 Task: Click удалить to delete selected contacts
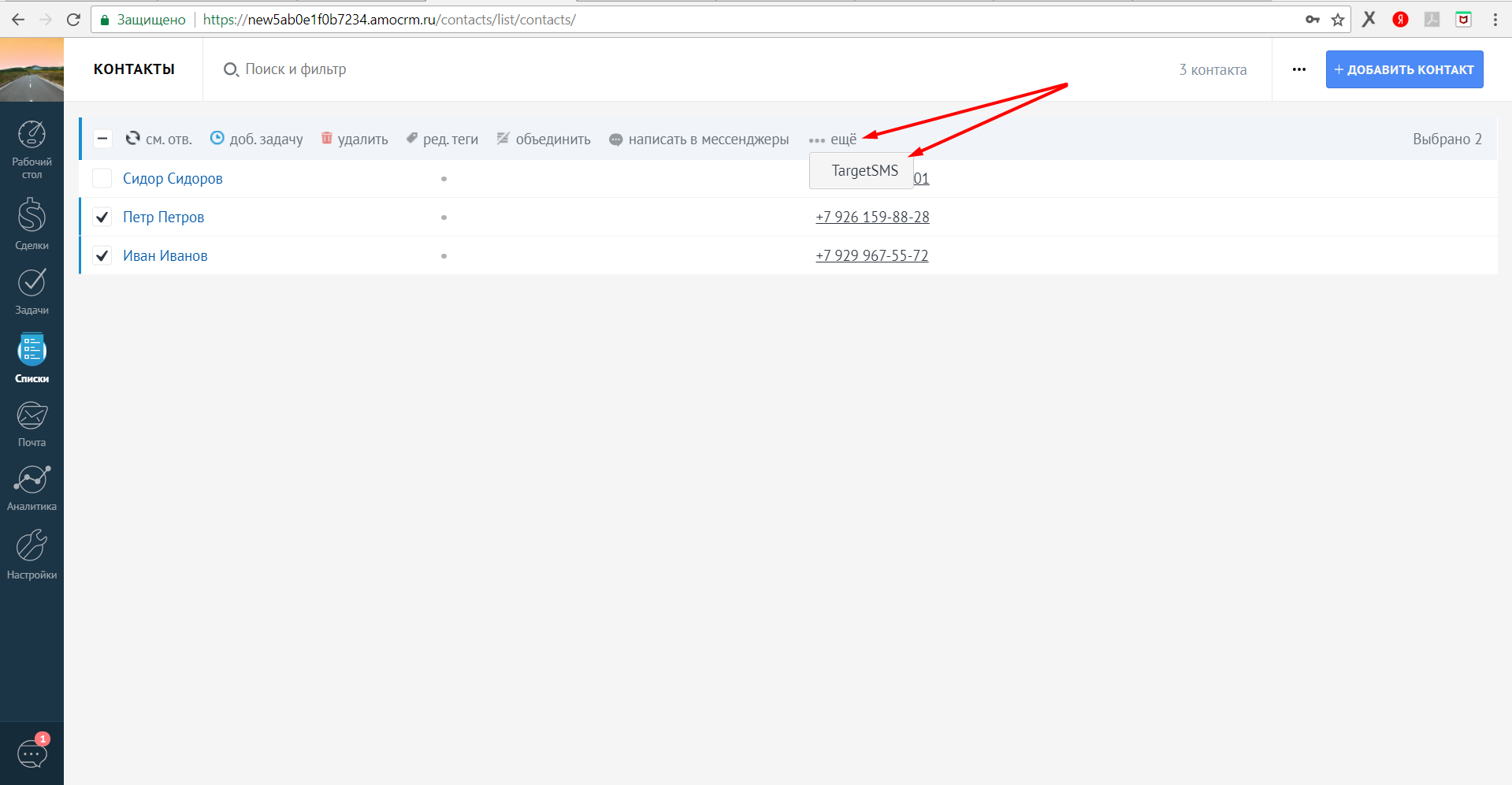click(x=355, y=139)
